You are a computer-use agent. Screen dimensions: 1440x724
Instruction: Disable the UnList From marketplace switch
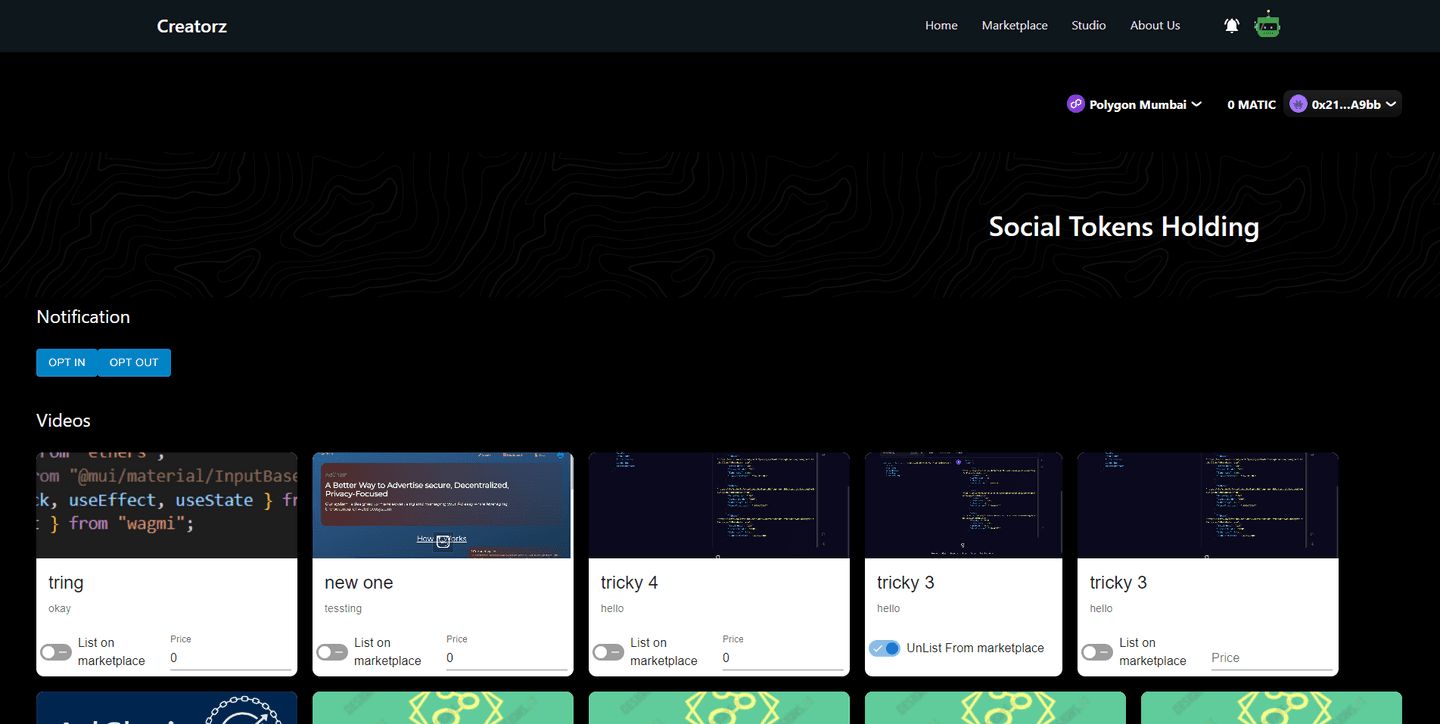pyautogui.click(x=885, y=648)
